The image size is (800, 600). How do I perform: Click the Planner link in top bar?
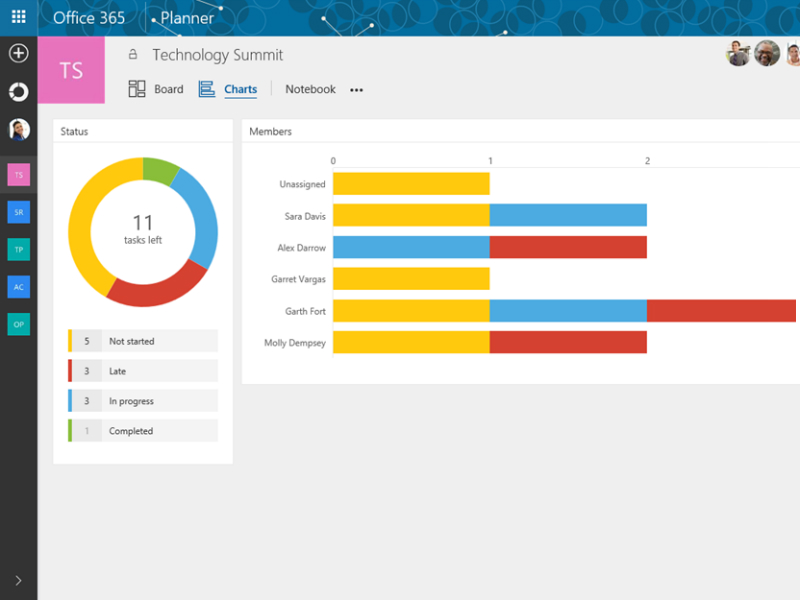tap(186, 17)
